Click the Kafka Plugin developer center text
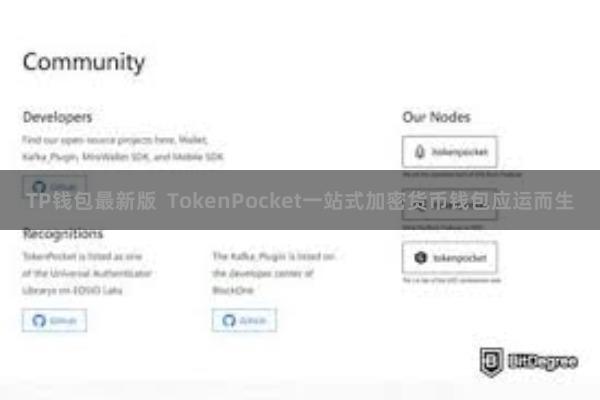 [274, 273]
